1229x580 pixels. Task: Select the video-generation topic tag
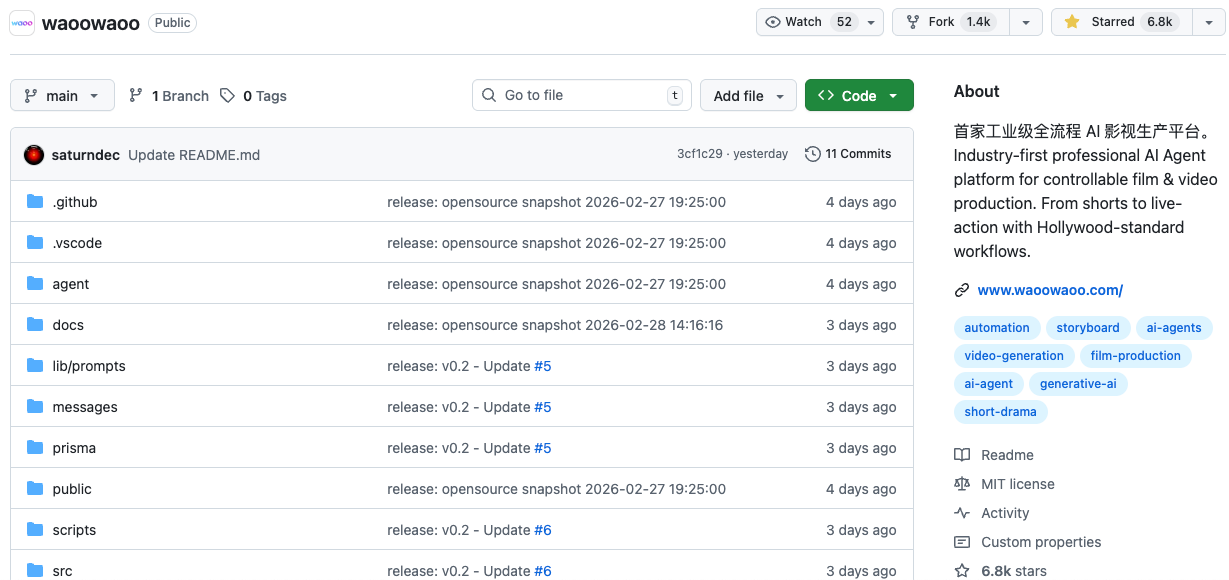click(x=1014, y=356)
